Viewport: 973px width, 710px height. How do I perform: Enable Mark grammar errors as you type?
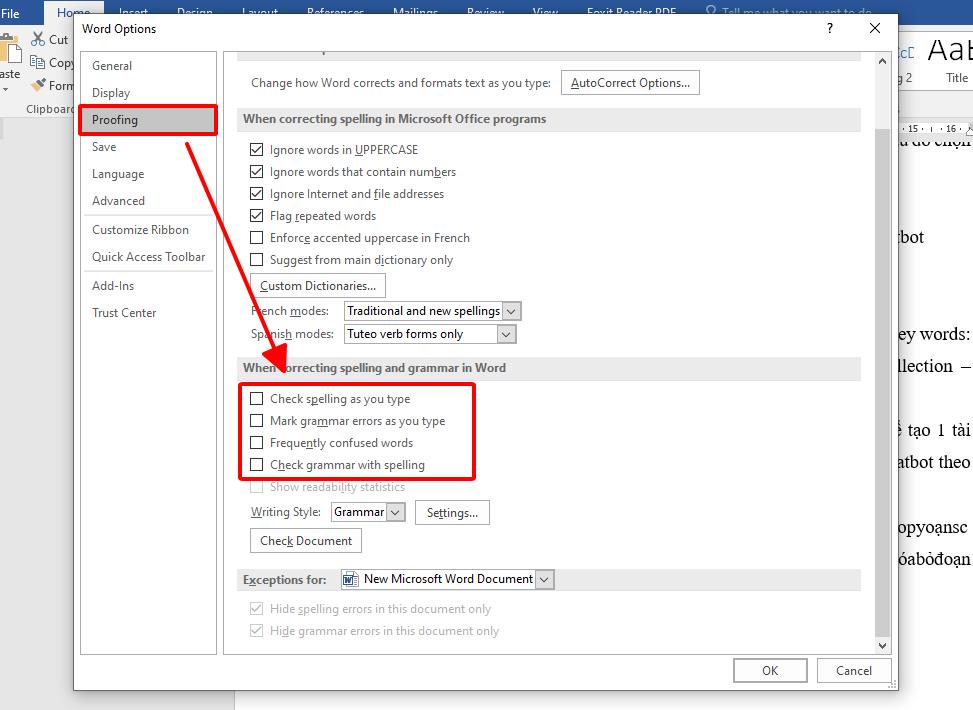point(256,421)
